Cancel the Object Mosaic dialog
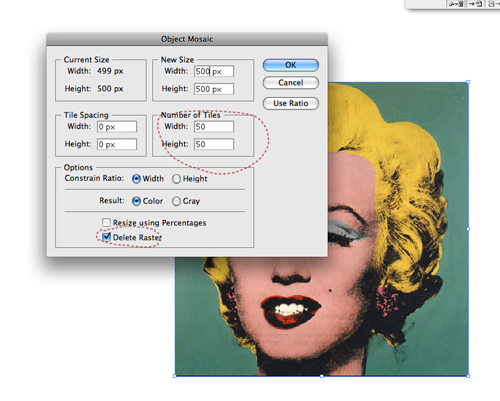 tap(291, 83)
